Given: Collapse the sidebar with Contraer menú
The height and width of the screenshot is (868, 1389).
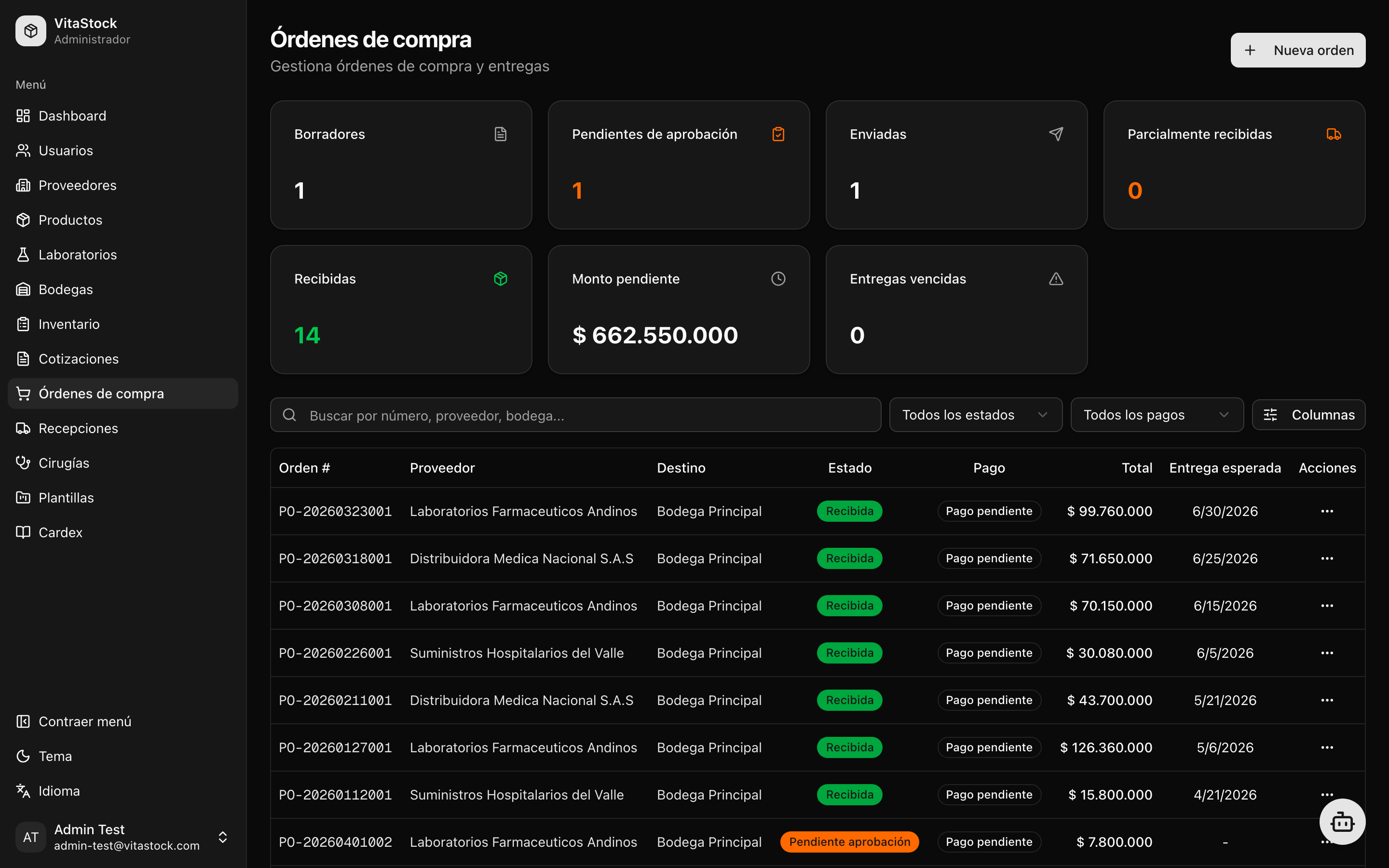Looking at the screenshot, I should pyautogui.click(x=123, y=721).
